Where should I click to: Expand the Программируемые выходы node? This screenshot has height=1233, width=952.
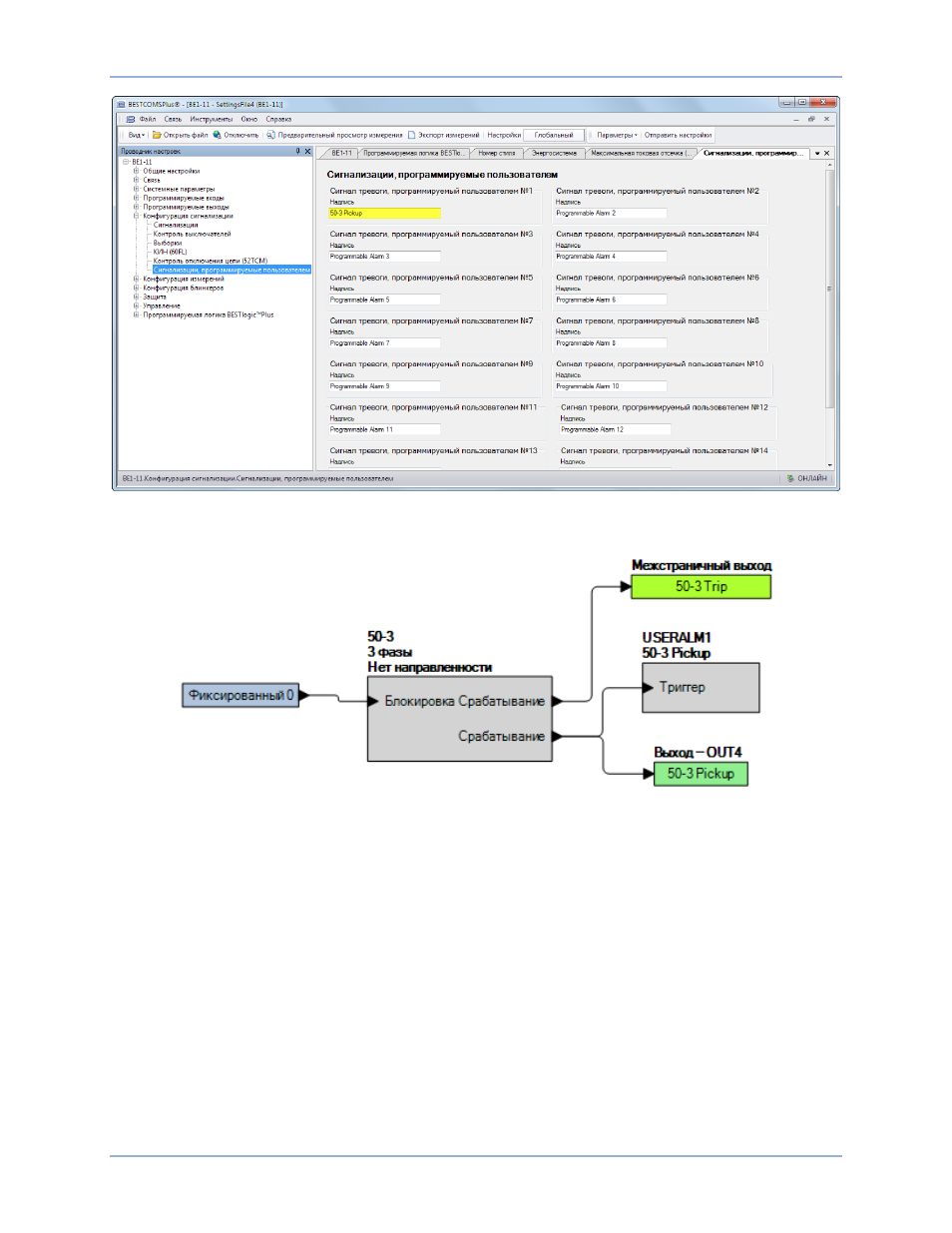[x=137, y=207]
